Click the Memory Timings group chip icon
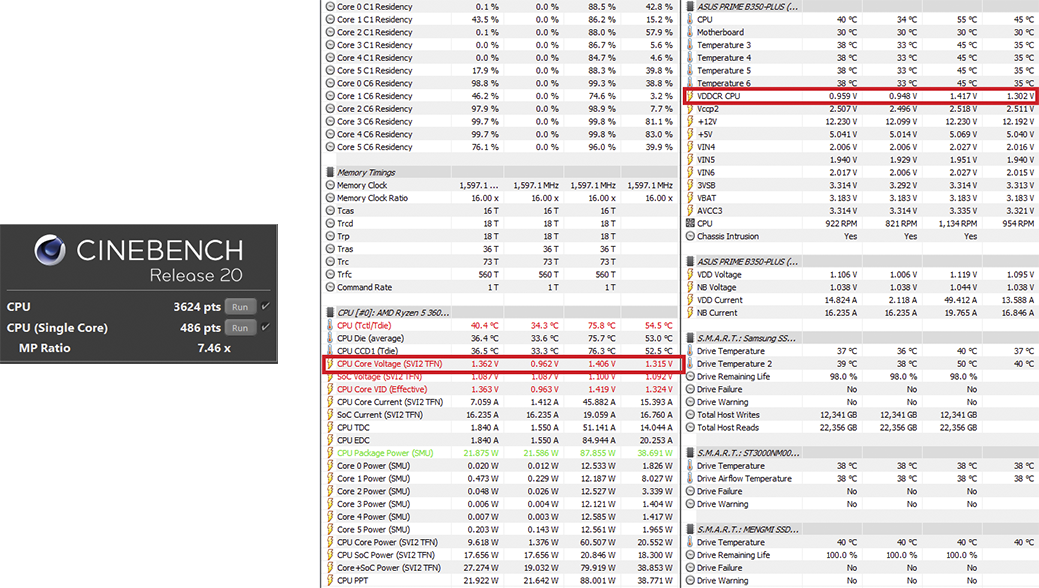Screen dimensions: 1039x588 point(330,172)
